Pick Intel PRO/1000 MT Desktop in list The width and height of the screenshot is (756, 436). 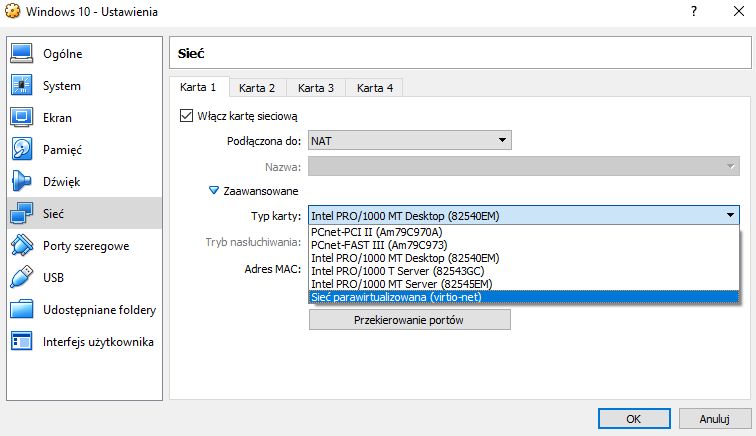pyautogui.click(x=524, y=258)
